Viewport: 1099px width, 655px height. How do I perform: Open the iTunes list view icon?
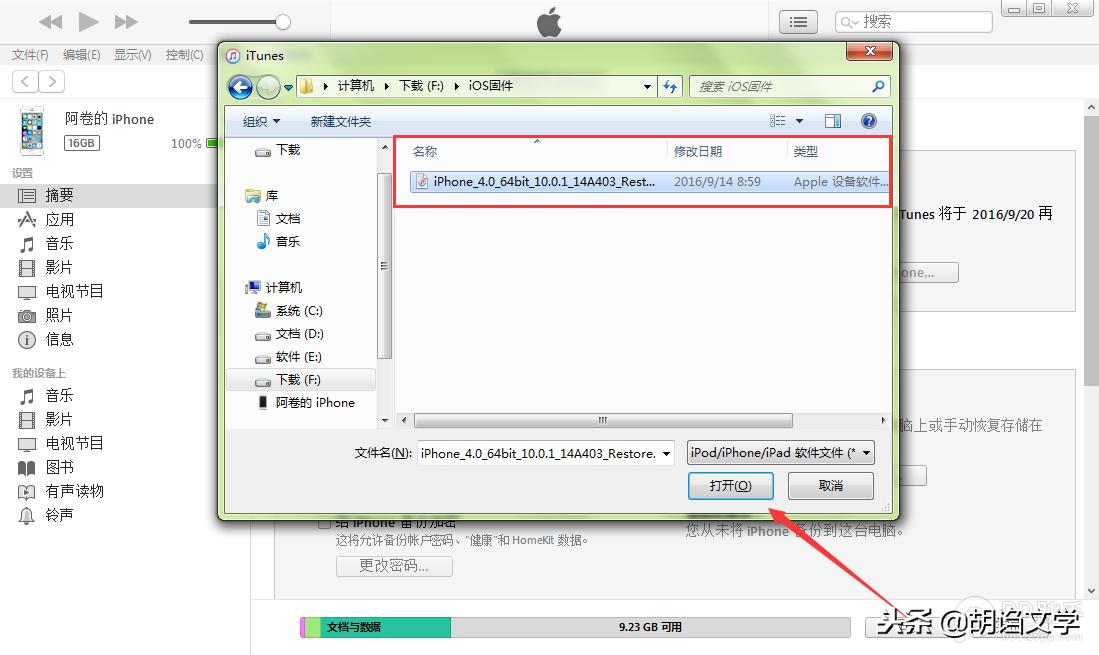(798, 22)
